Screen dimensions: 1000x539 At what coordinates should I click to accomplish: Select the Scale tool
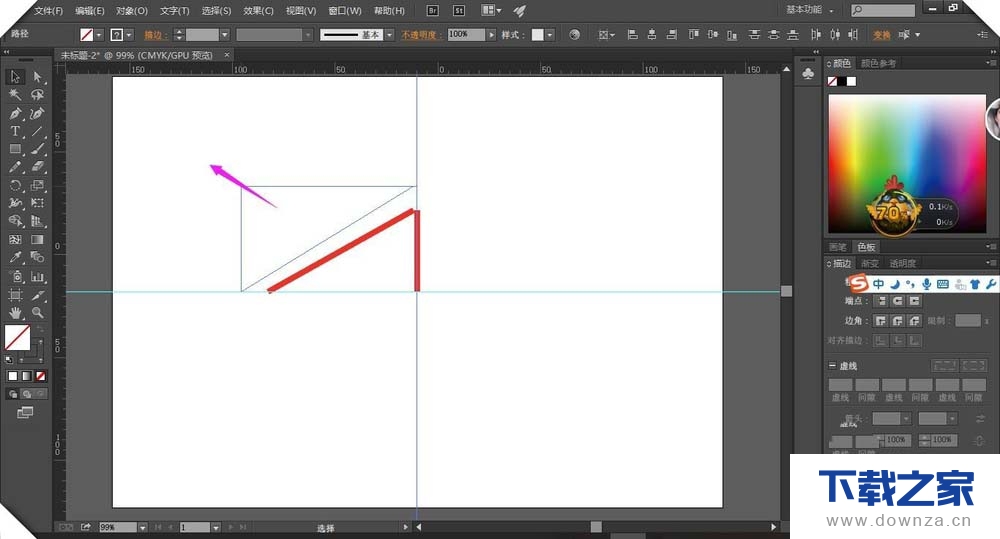[37, 185]
